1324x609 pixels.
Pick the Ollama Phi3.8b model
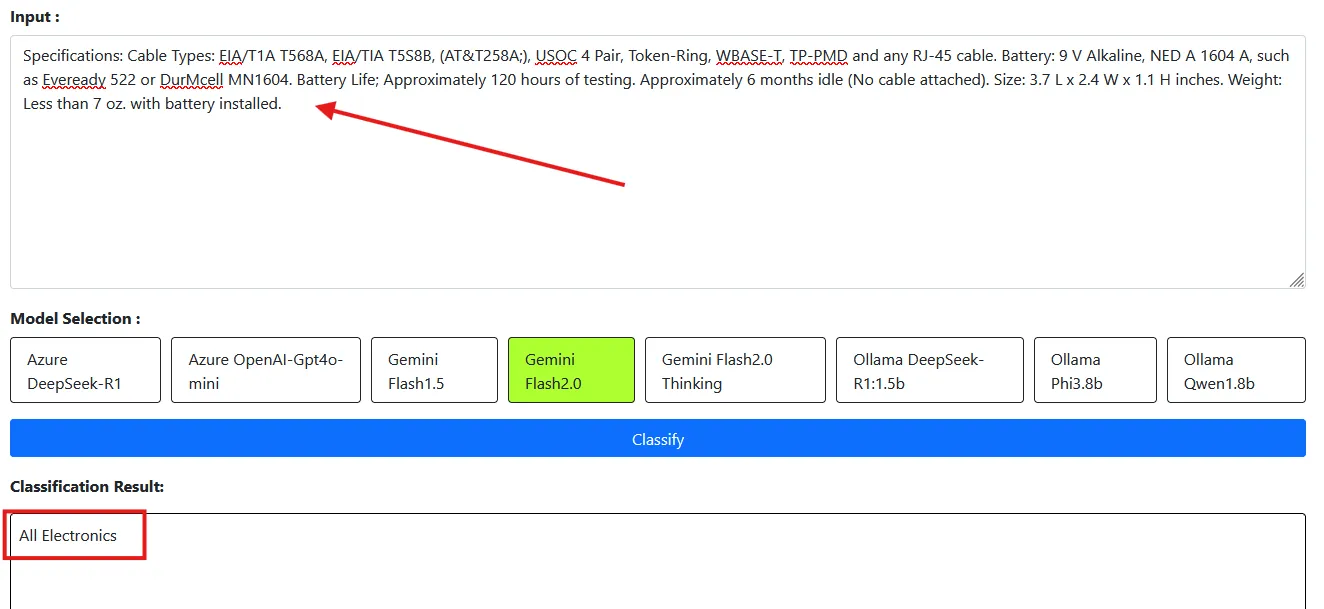1095,369
